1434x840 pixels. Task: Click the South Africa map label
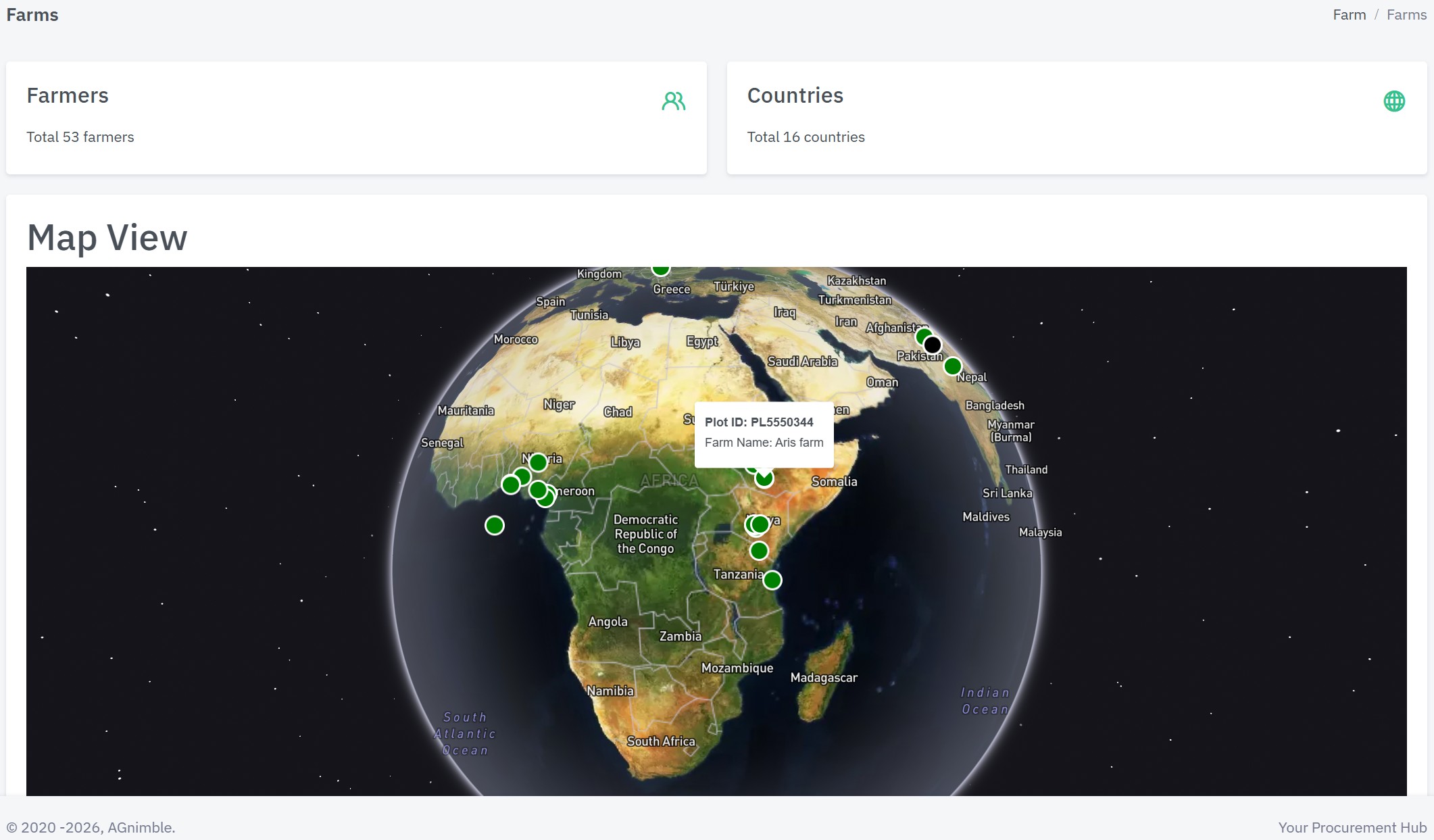[x=661, y=741]
